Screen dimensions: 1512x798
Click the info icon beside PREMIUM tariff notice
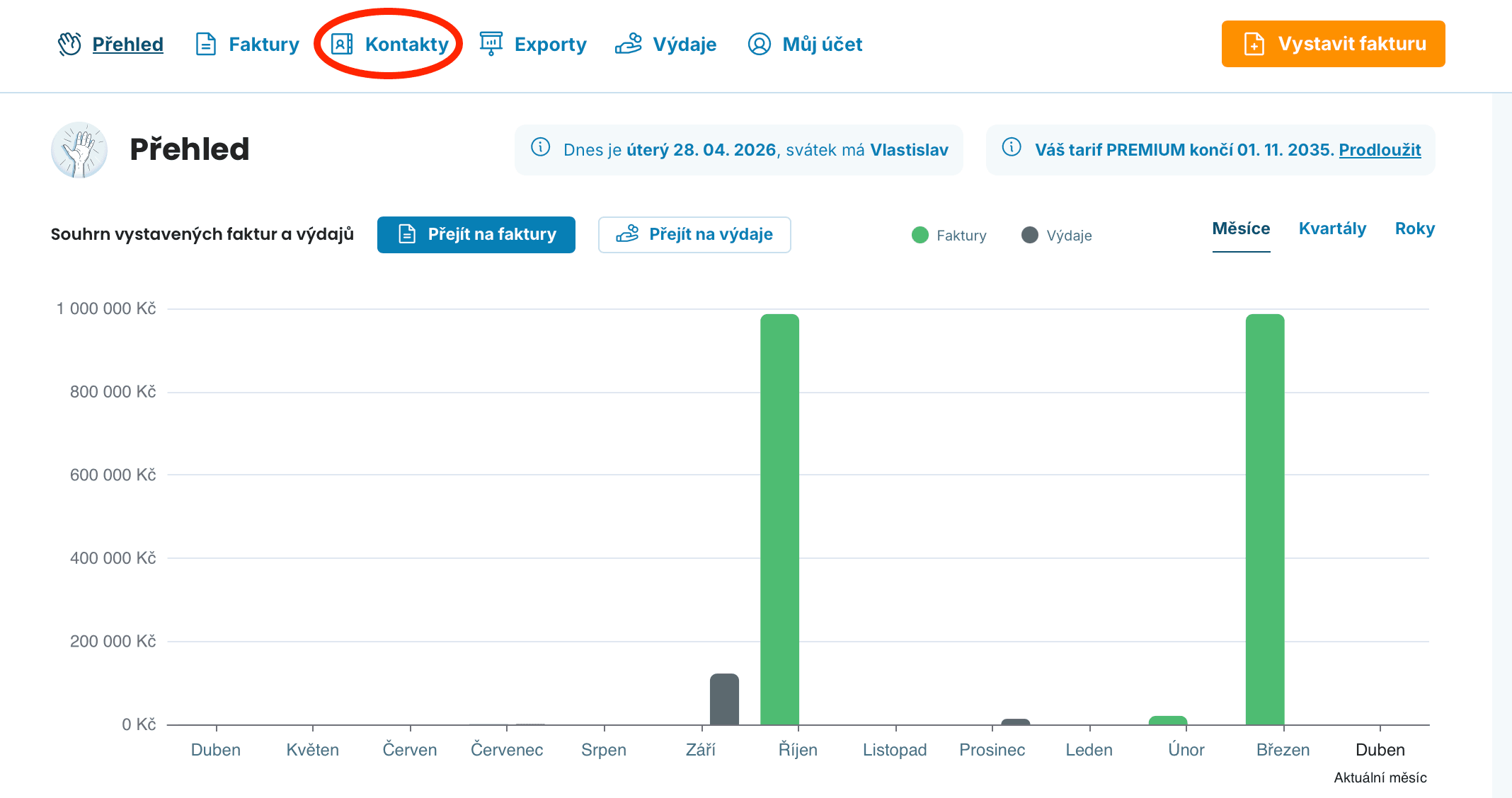[1012, 147]
